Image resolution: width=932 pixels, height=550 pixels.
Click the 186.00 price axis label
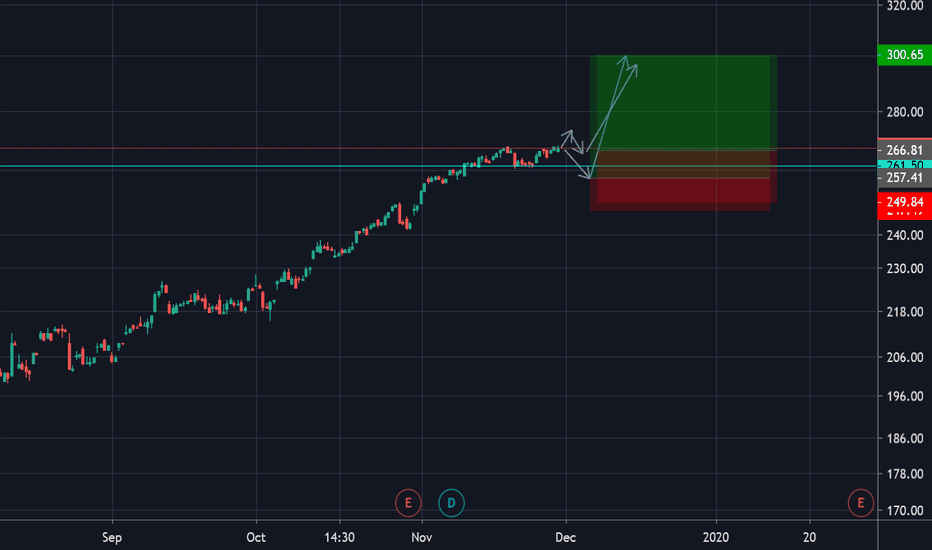[905, 438]
